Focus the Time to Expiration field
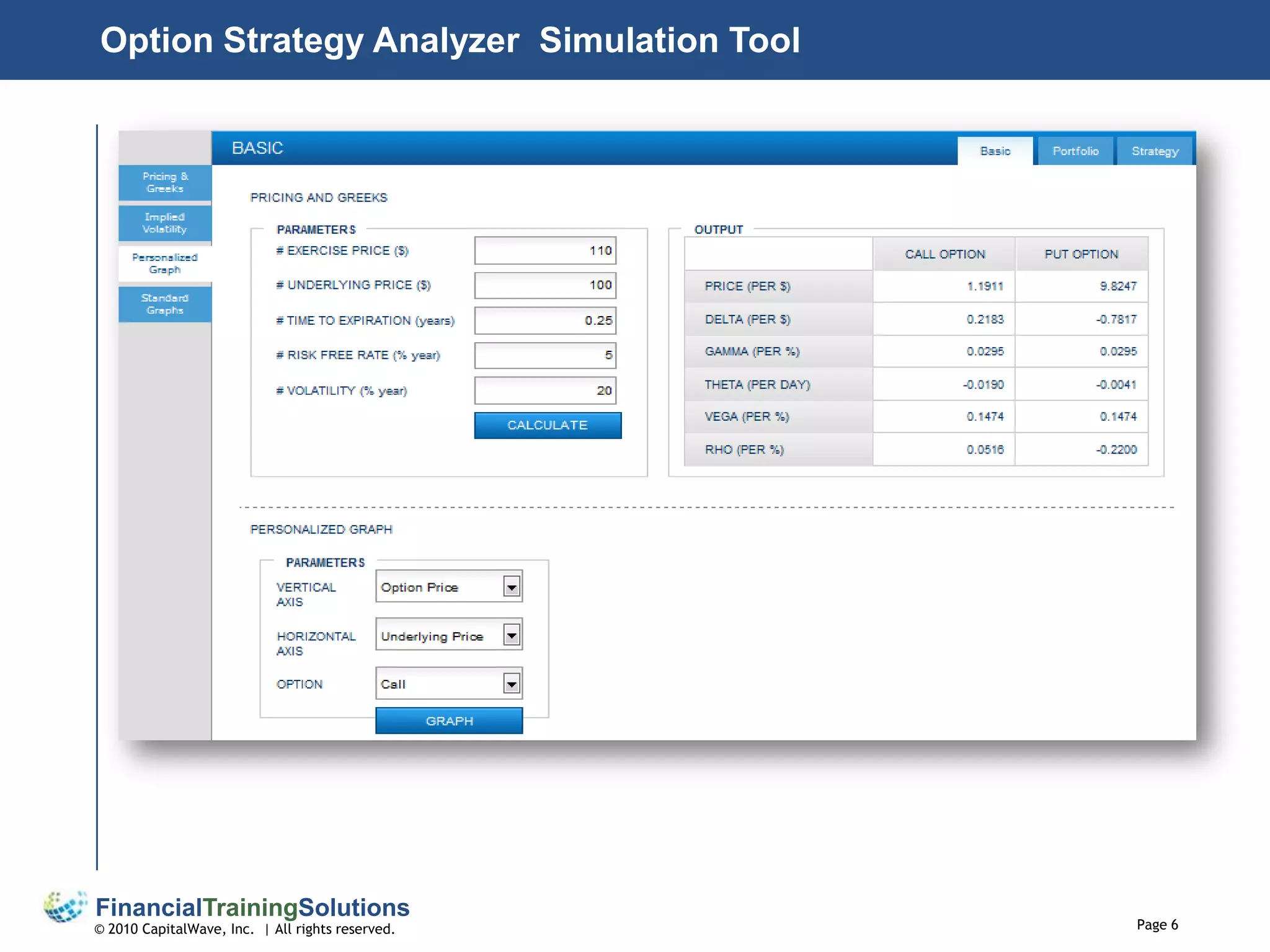1270x952 pixels. (545, 320)
